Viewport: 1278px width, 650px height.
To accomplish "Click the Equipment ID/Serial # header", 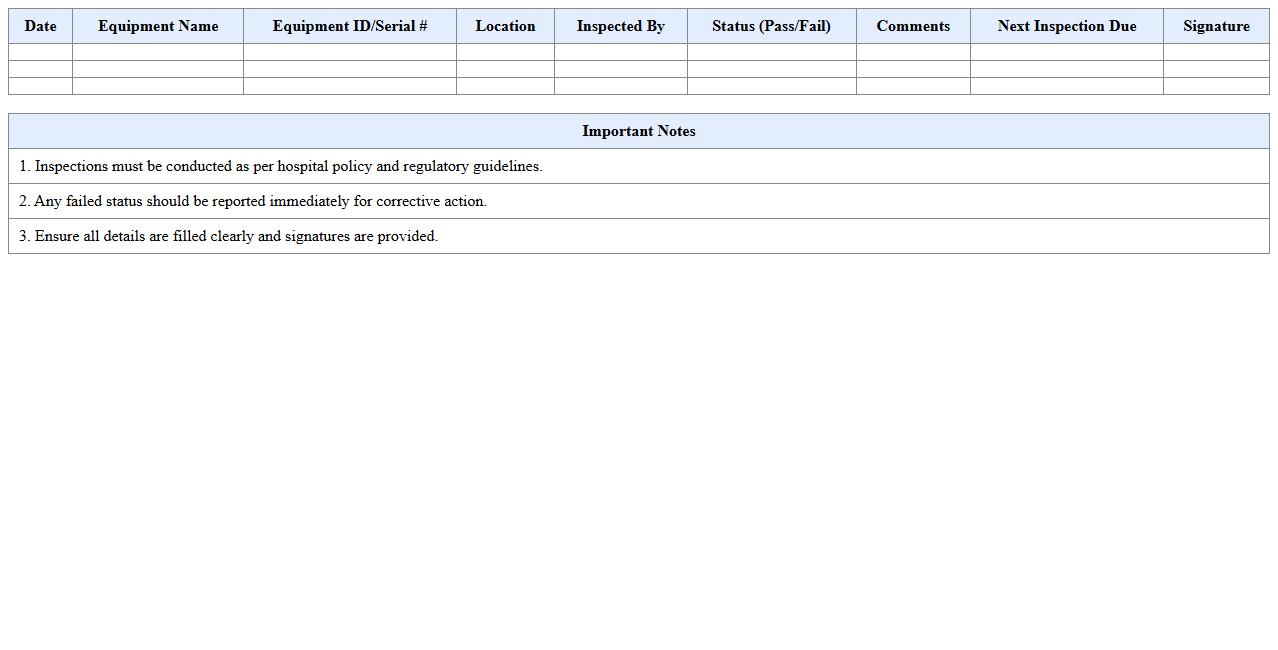I will point(349,26).
